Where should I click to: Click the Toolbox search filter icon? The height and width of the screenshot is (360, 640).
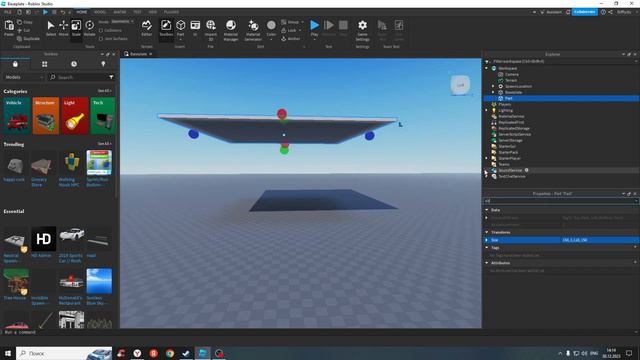coord(111,77)
